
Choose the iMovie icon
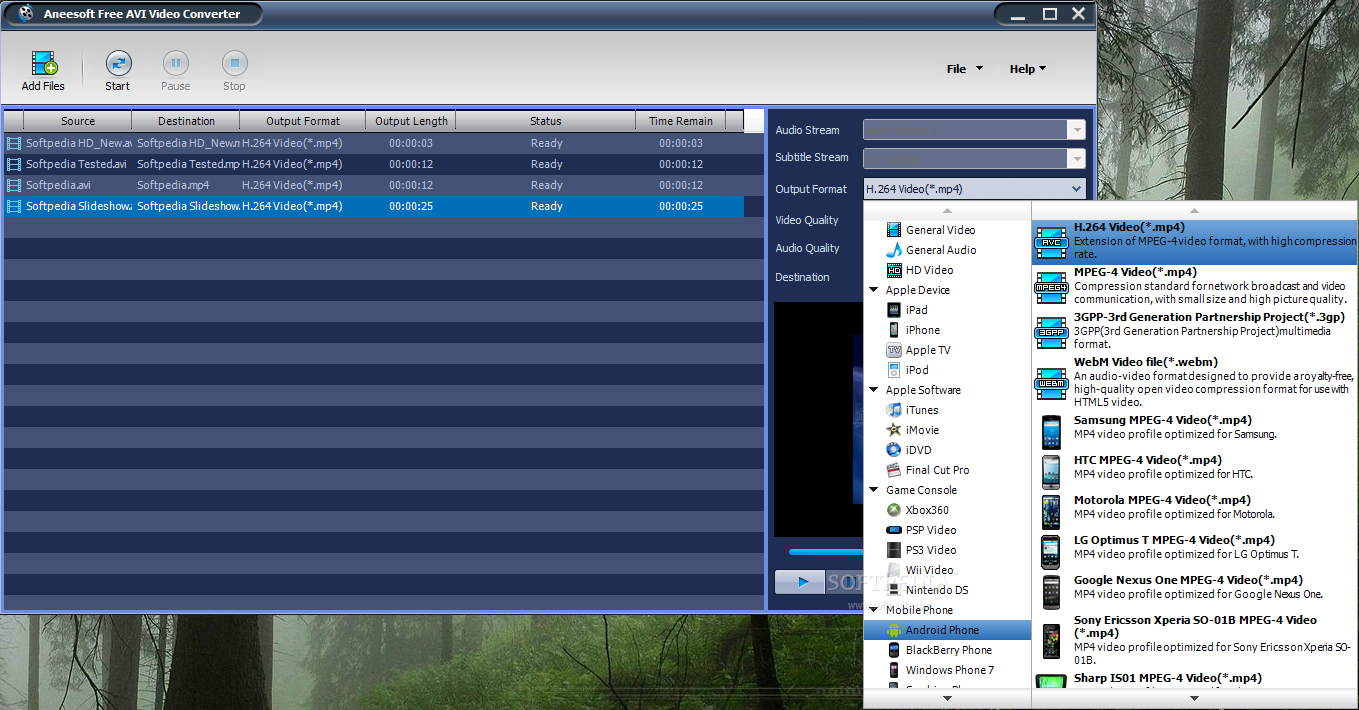click(x=894, y=430)
